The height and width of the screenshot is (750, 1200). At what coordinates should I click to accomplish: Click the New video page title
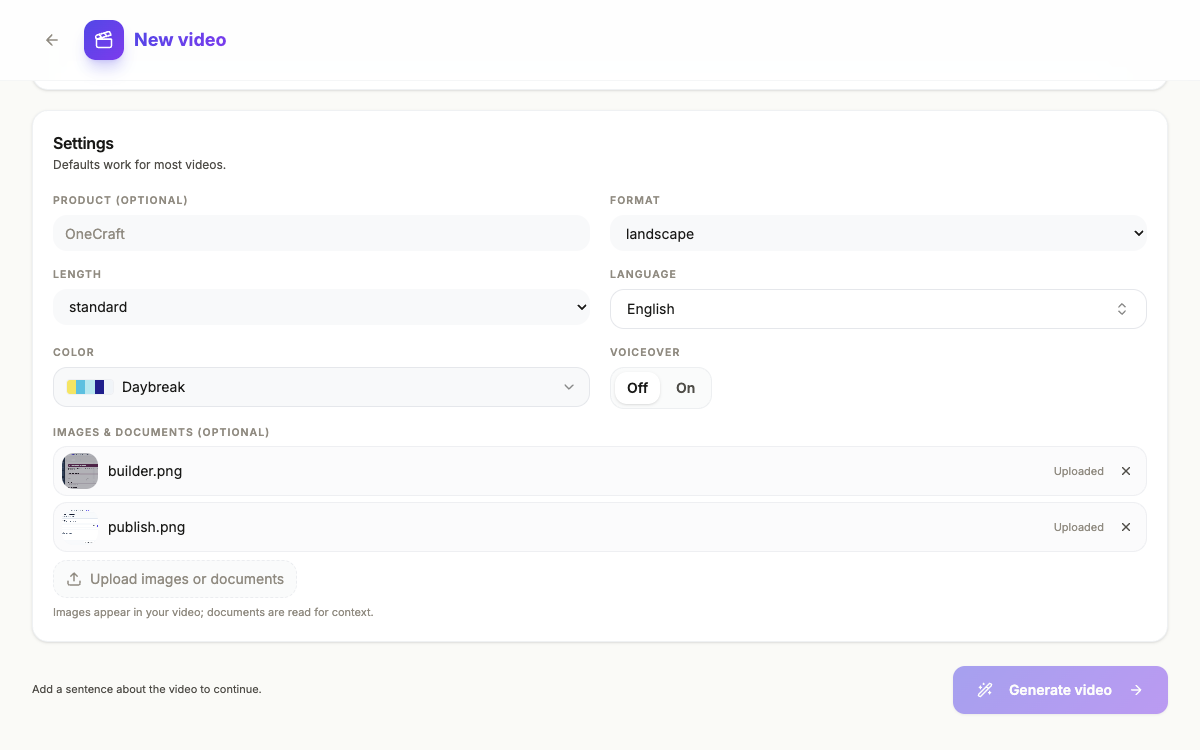(180, 40)
